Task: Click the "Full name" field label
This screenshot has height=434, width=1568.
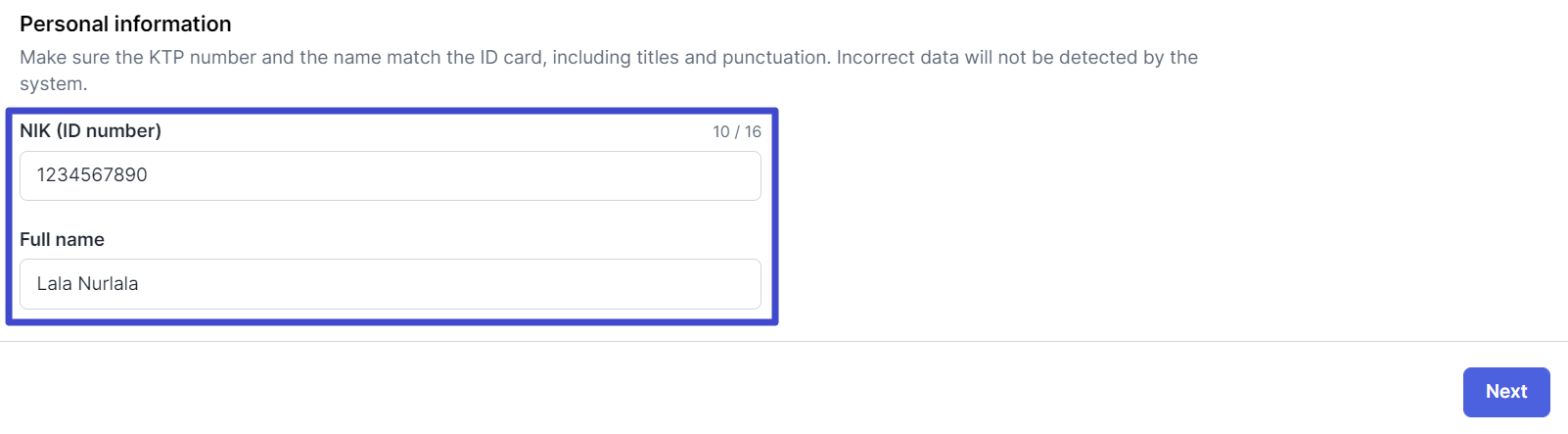Action: pyautogui.click(x=62, y=240)
